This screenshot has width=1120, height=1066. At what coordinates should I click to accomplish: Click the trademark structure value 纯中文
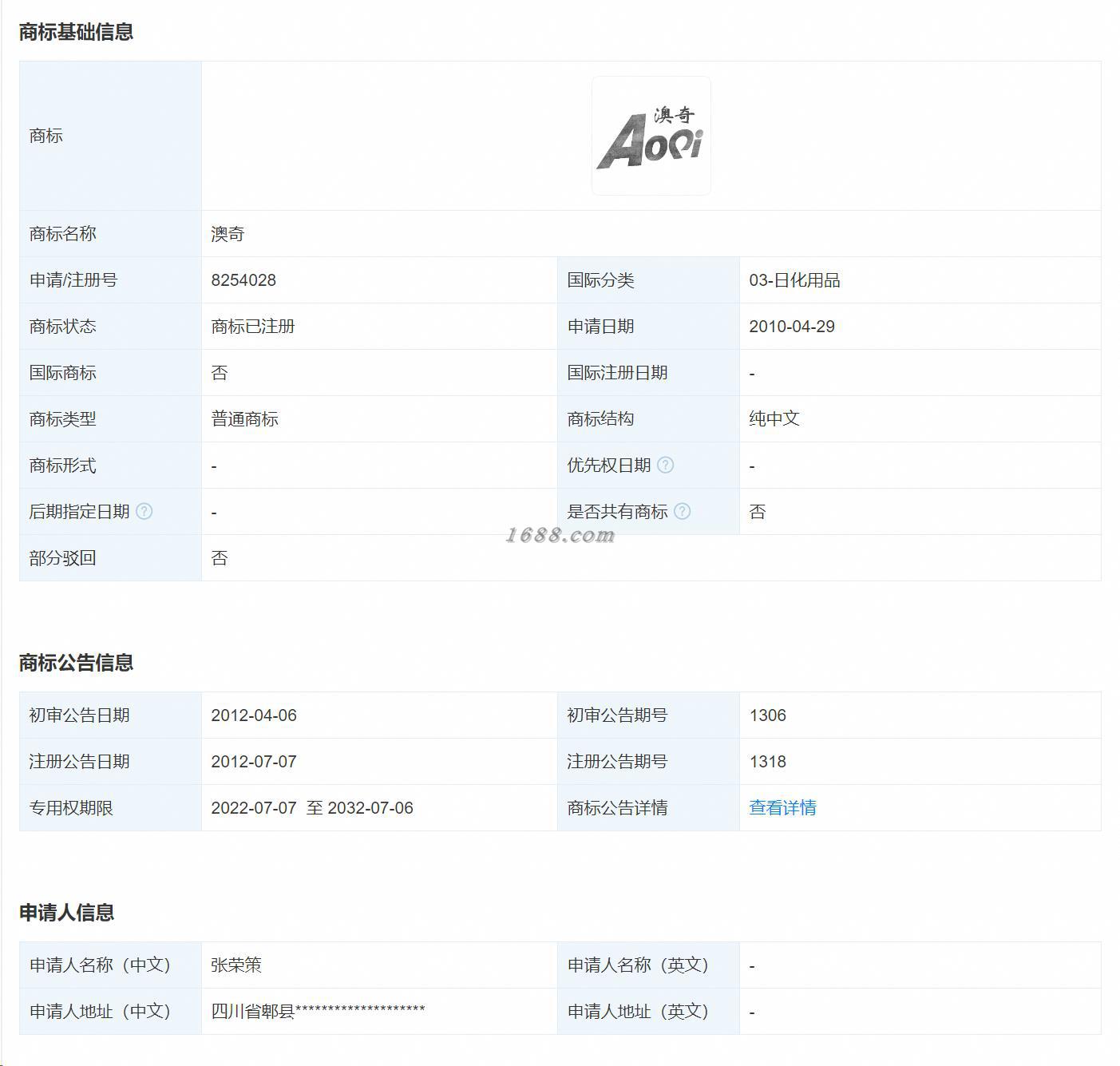(x=774, y=419)
